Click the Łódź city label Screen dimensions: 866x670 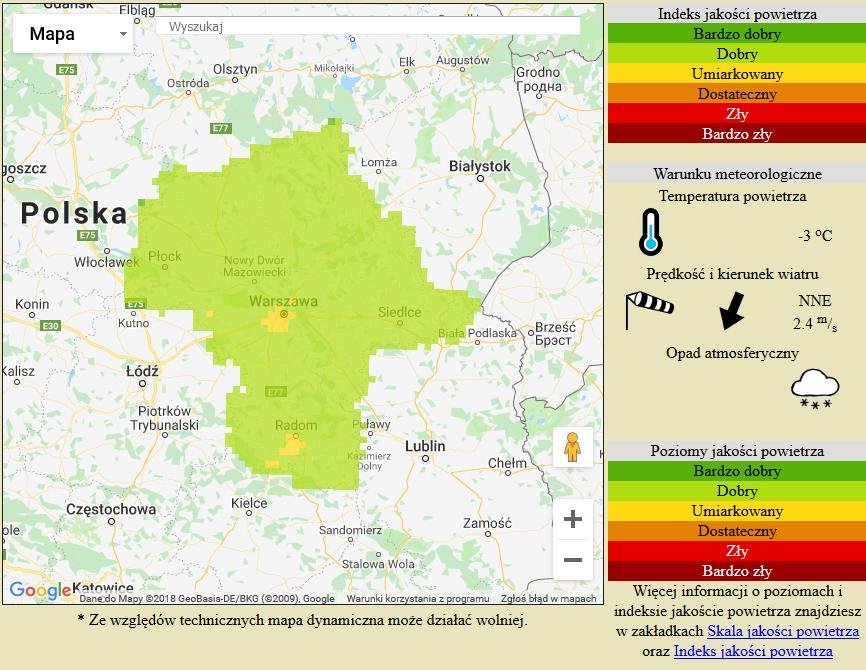click(142, 371)
